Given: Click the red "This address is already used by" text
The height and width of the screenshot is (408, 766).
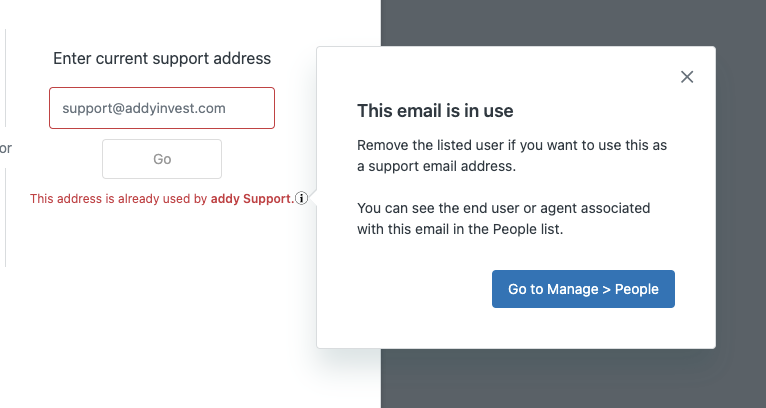Looking at the screenshot, I should [118, 199].
